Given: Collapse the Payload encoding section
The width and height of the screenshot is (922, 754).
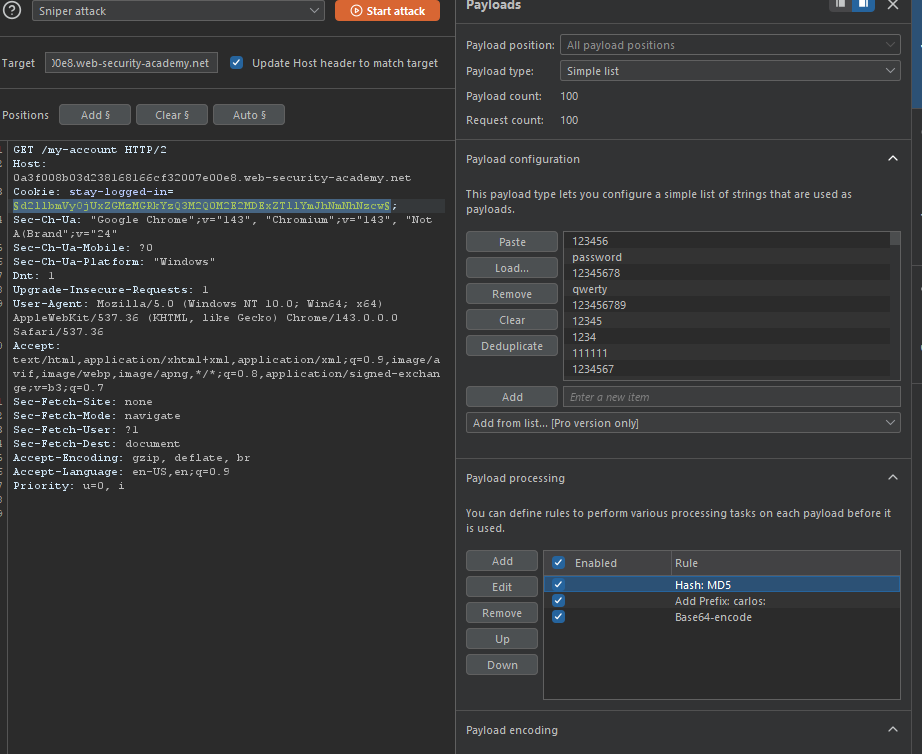Looking at the screenshot, I should [x=893, y=729].
